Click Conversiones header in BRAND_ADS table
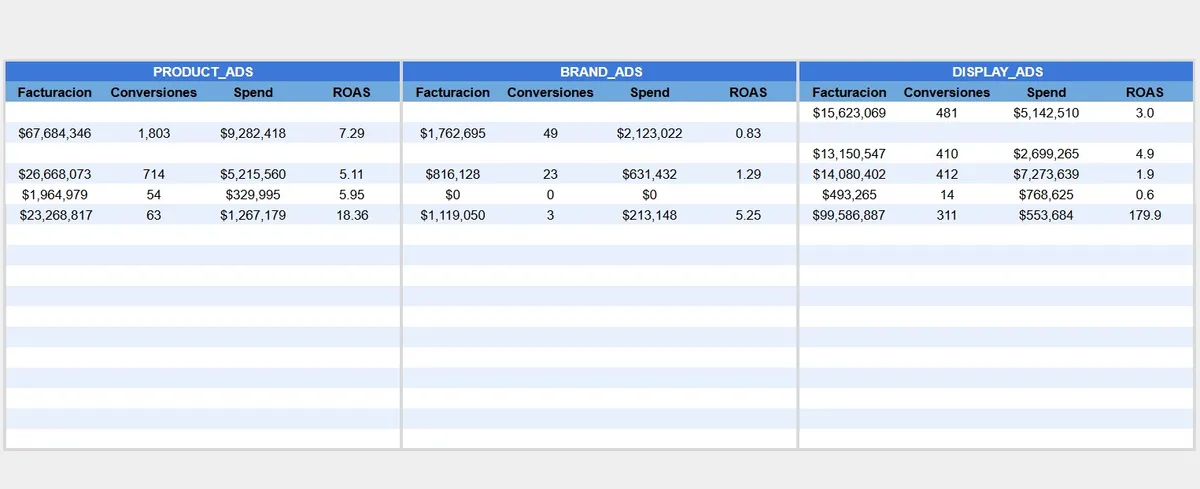 [x=551, y=92]
